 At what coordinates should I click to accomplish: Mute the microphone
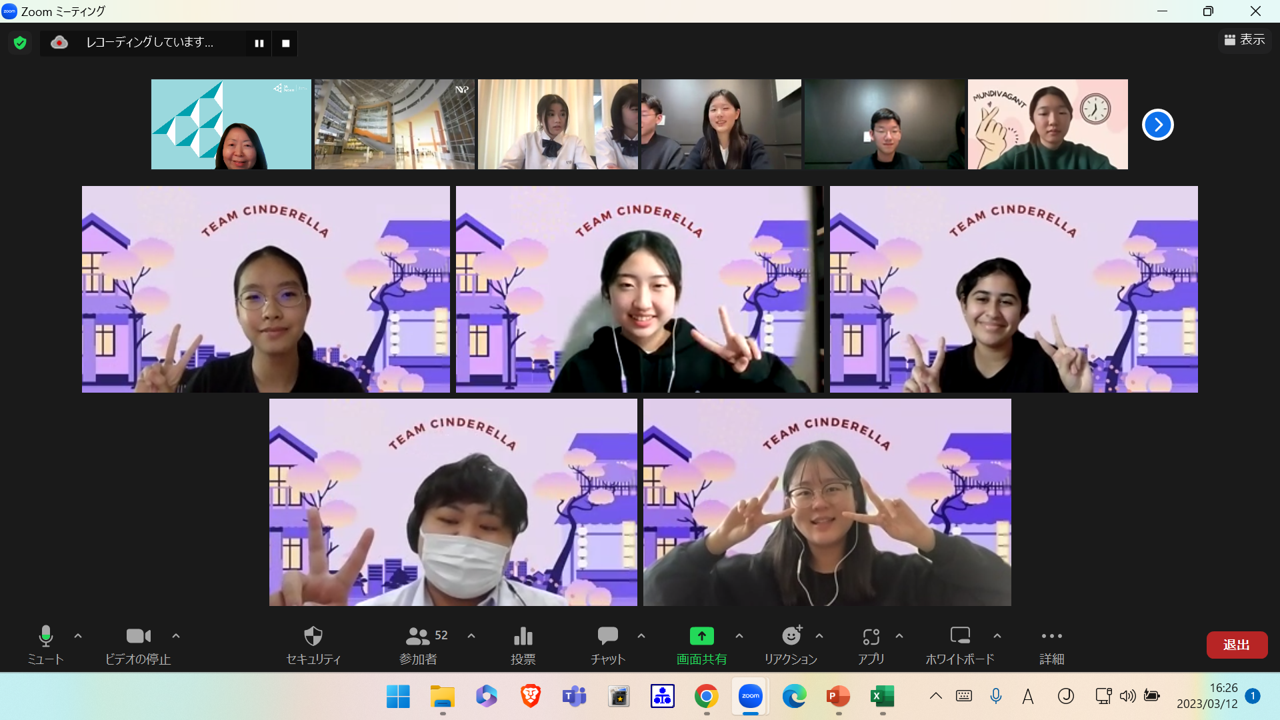coord(45,637)
